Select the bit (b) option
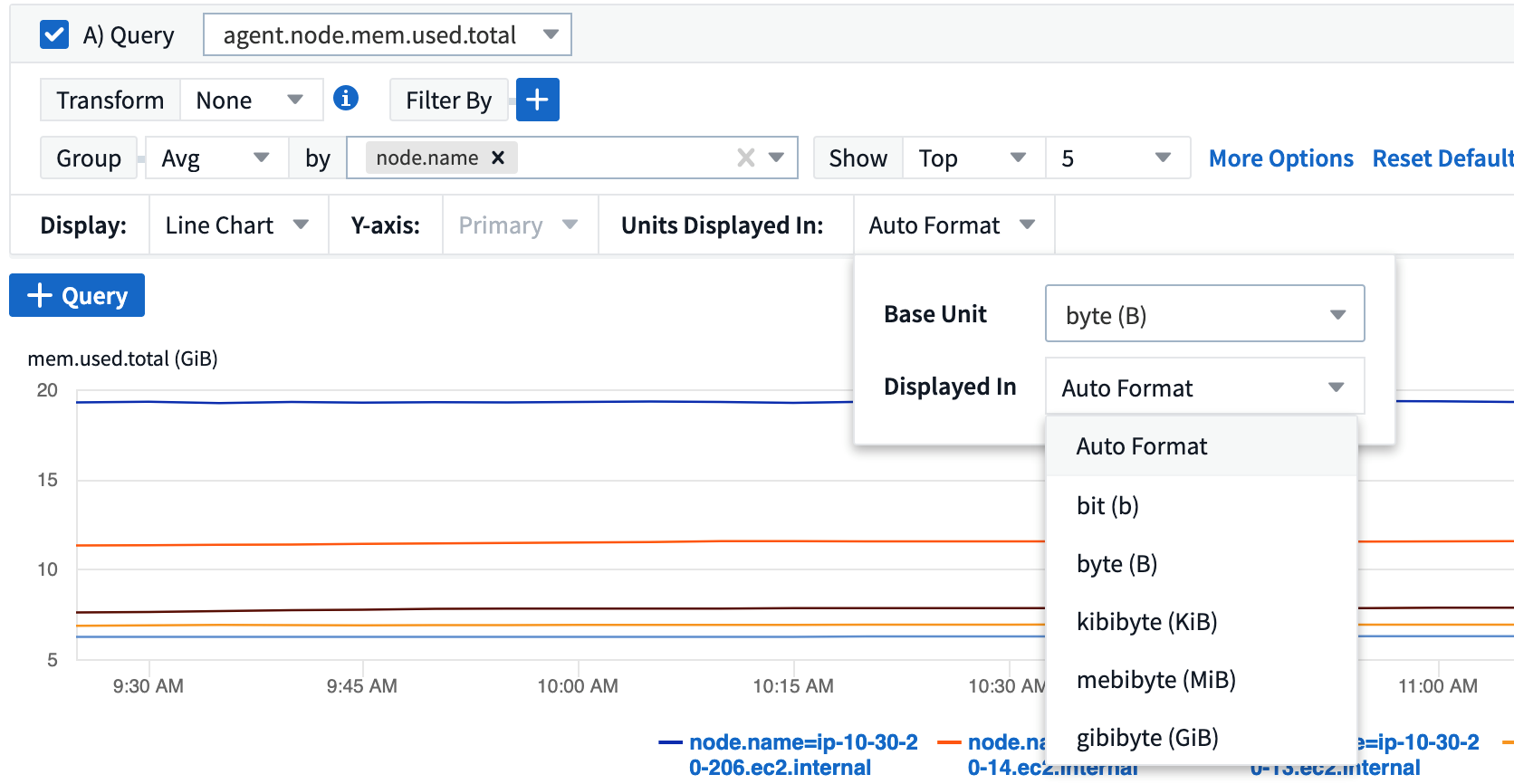Viewport: 1514px width, 784px height. click(x=1107, y=506)
